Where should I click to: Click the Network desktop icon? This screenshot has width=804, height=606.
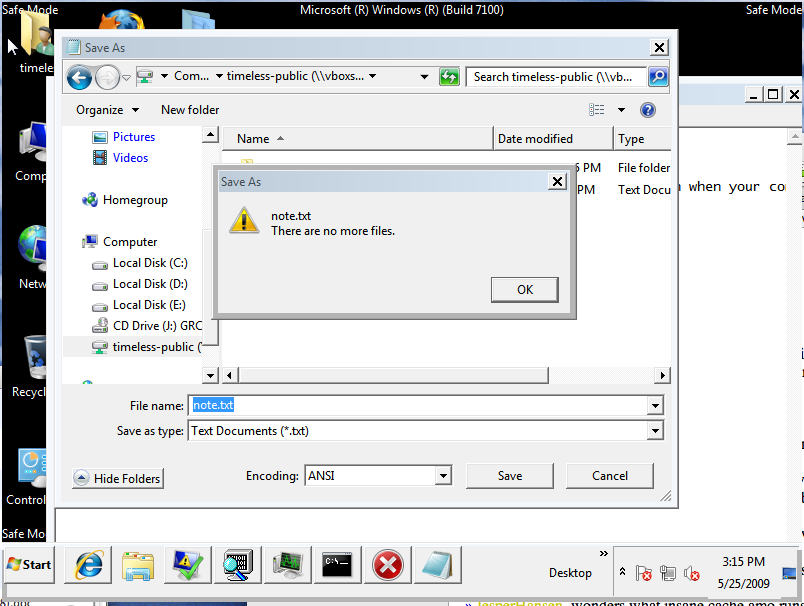click(32, 257)
